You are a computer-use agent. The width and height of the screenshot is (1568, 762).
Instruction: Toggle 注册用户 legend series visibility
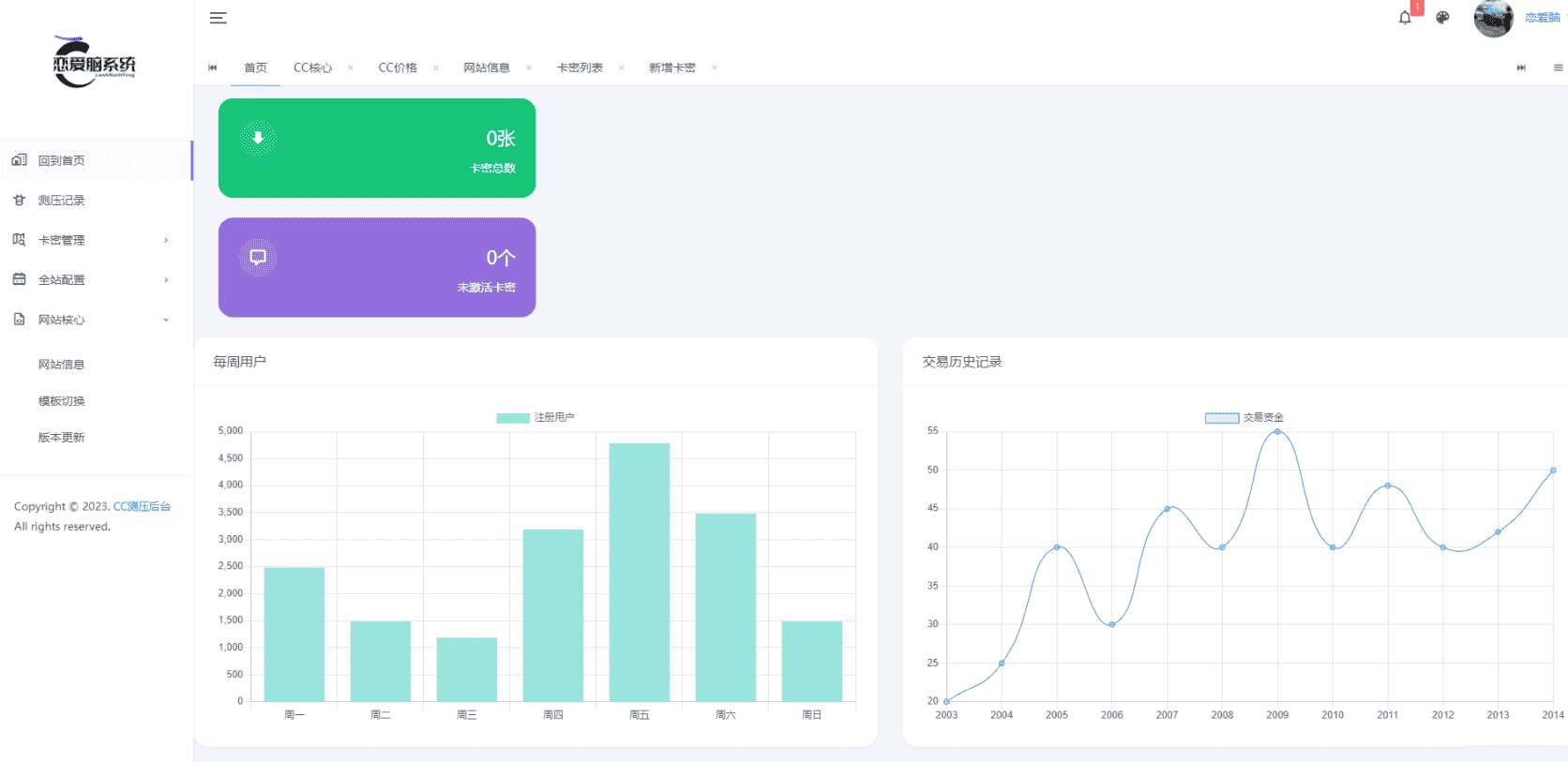click(x=535, y=417)
